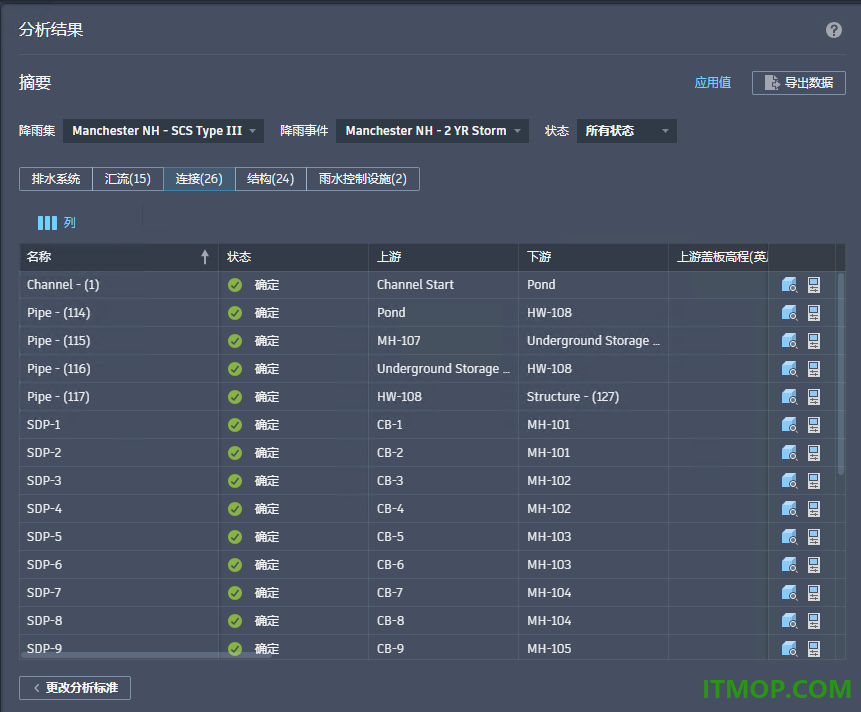Zoom to object for Pipe - (115)
The image size is (861, 712).
pyautogui.click(x=789, y=341)
